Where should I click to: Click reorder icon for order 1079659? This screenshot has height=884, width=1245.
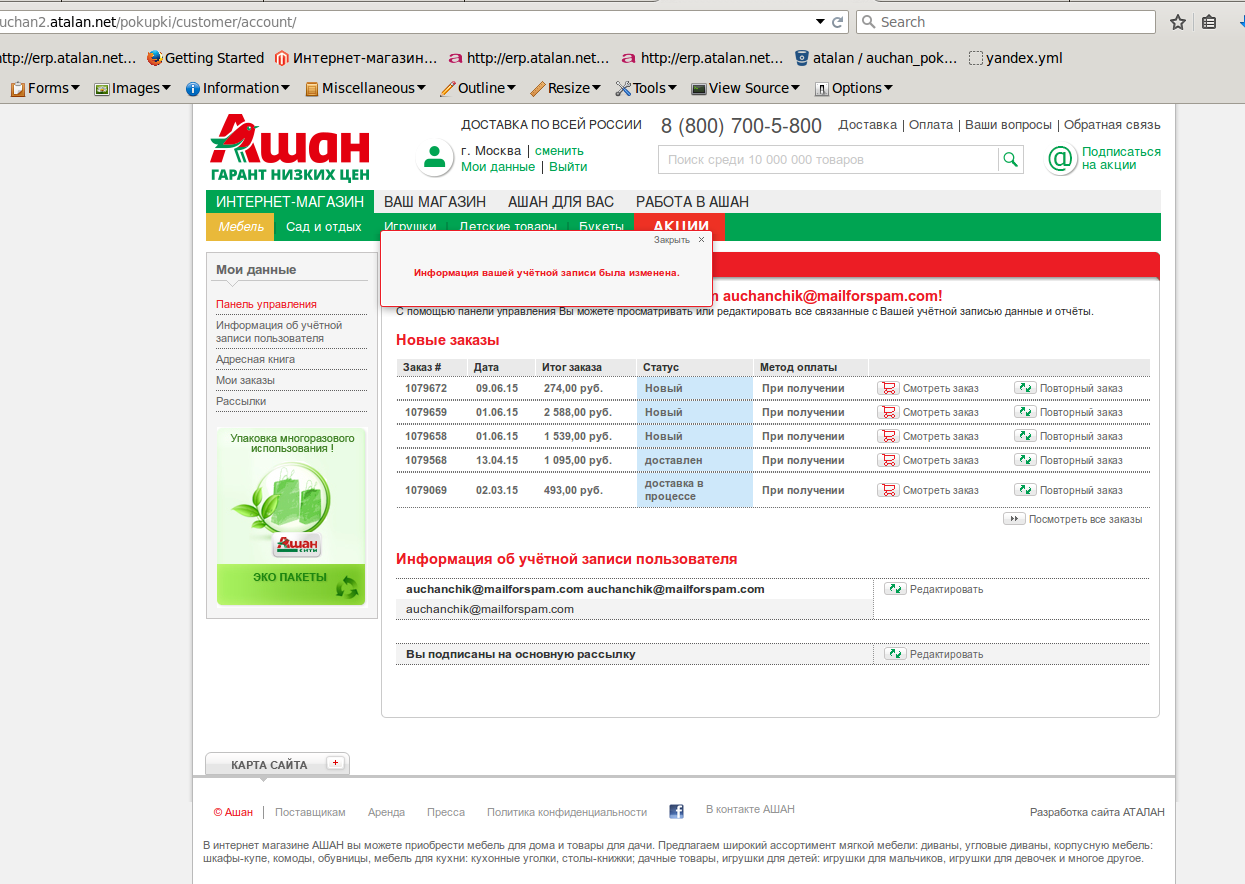pos(1025,412)
